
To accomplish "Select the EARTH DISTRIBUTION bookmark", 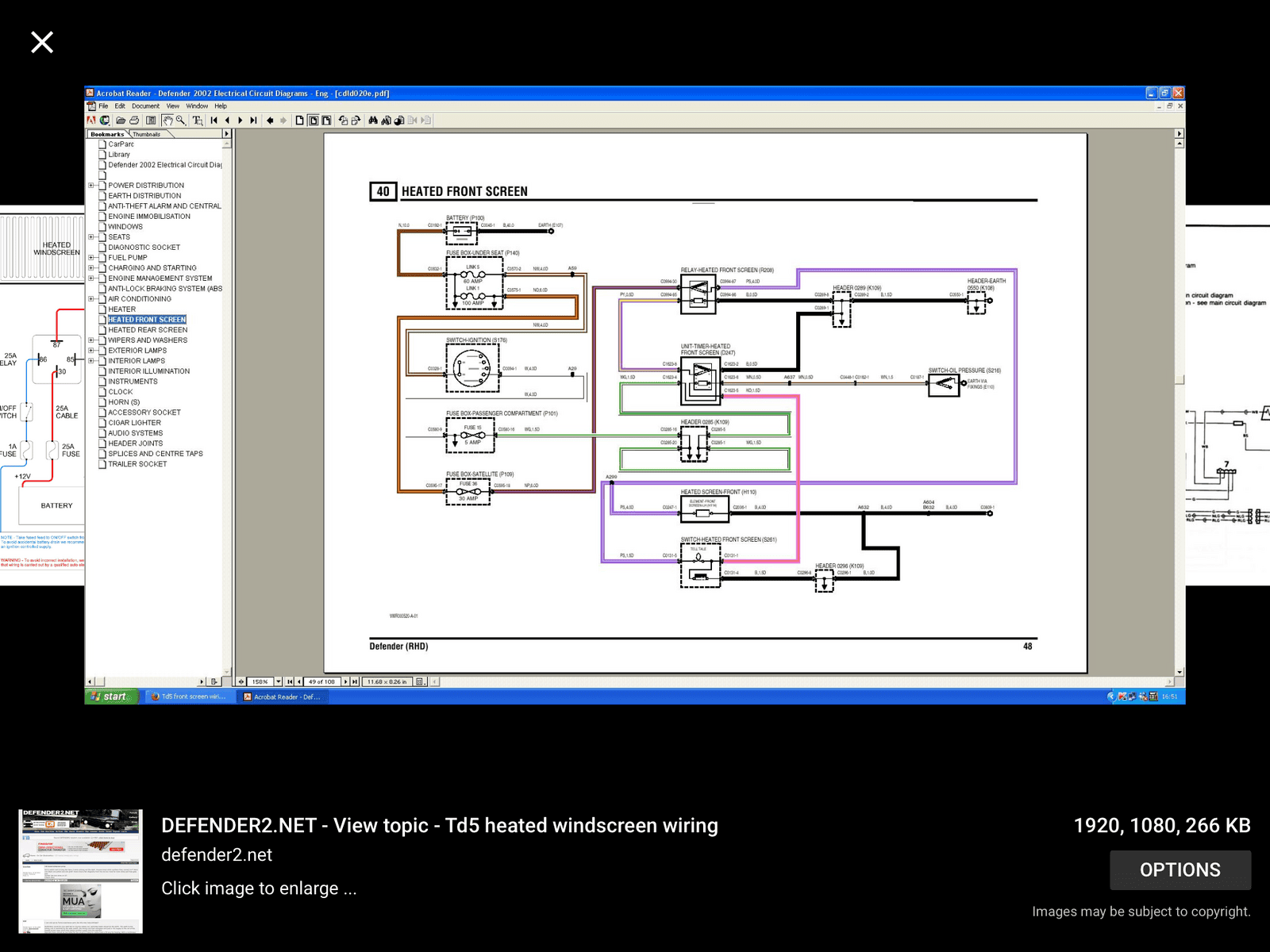I will pyautogui.click(x=144, y=196).
